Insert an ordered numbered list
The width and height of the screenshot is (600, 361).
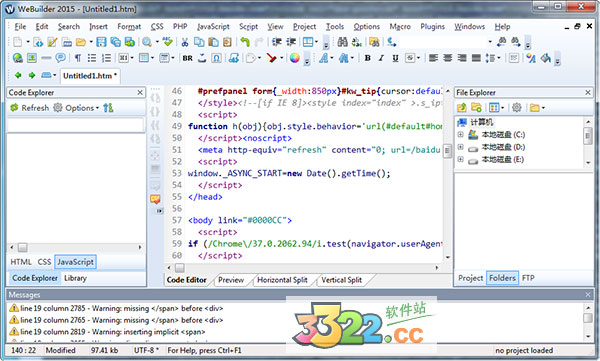[106, 58]
